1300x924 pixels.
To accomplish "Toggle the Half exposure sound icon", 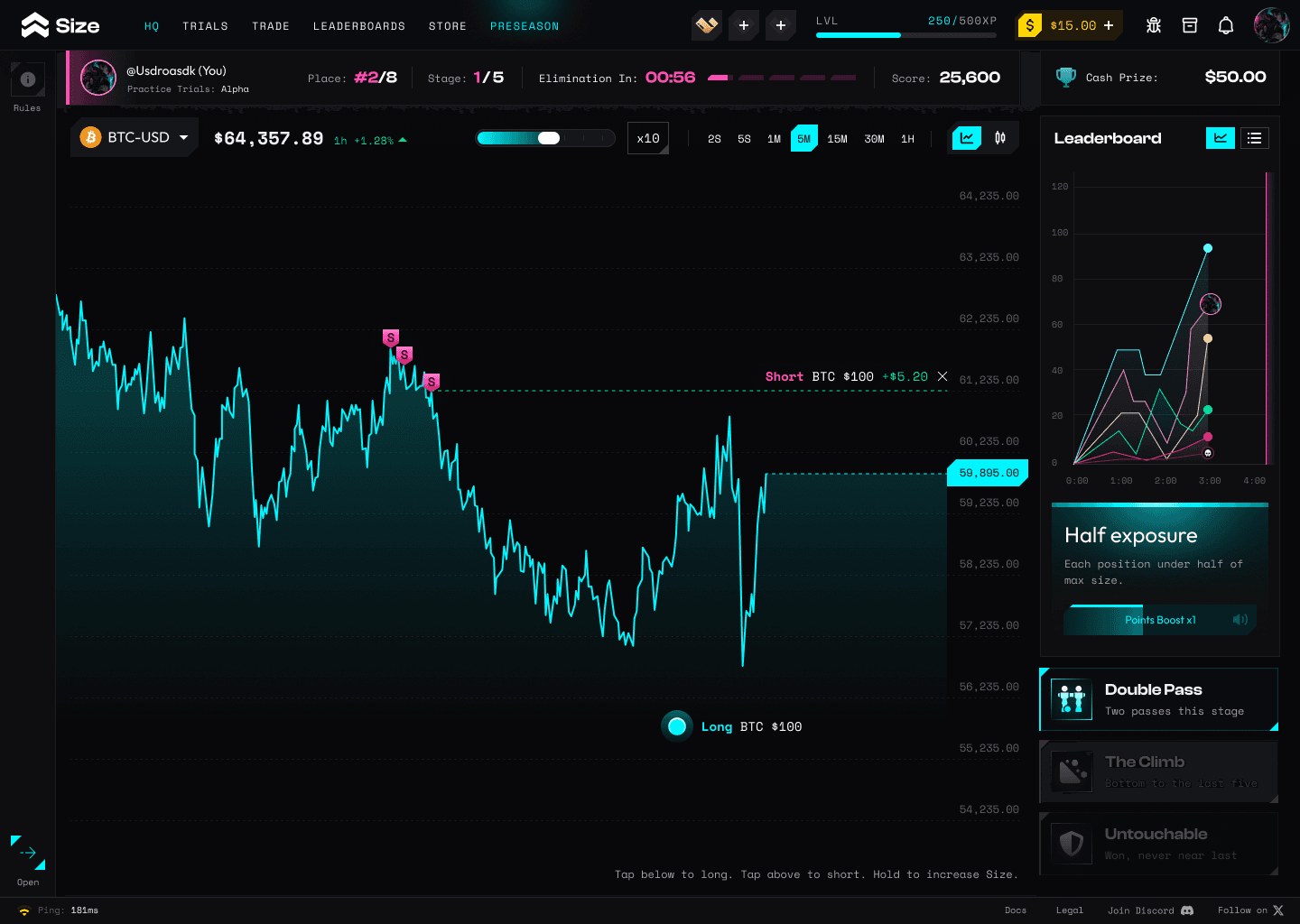I will [1240, 620].
